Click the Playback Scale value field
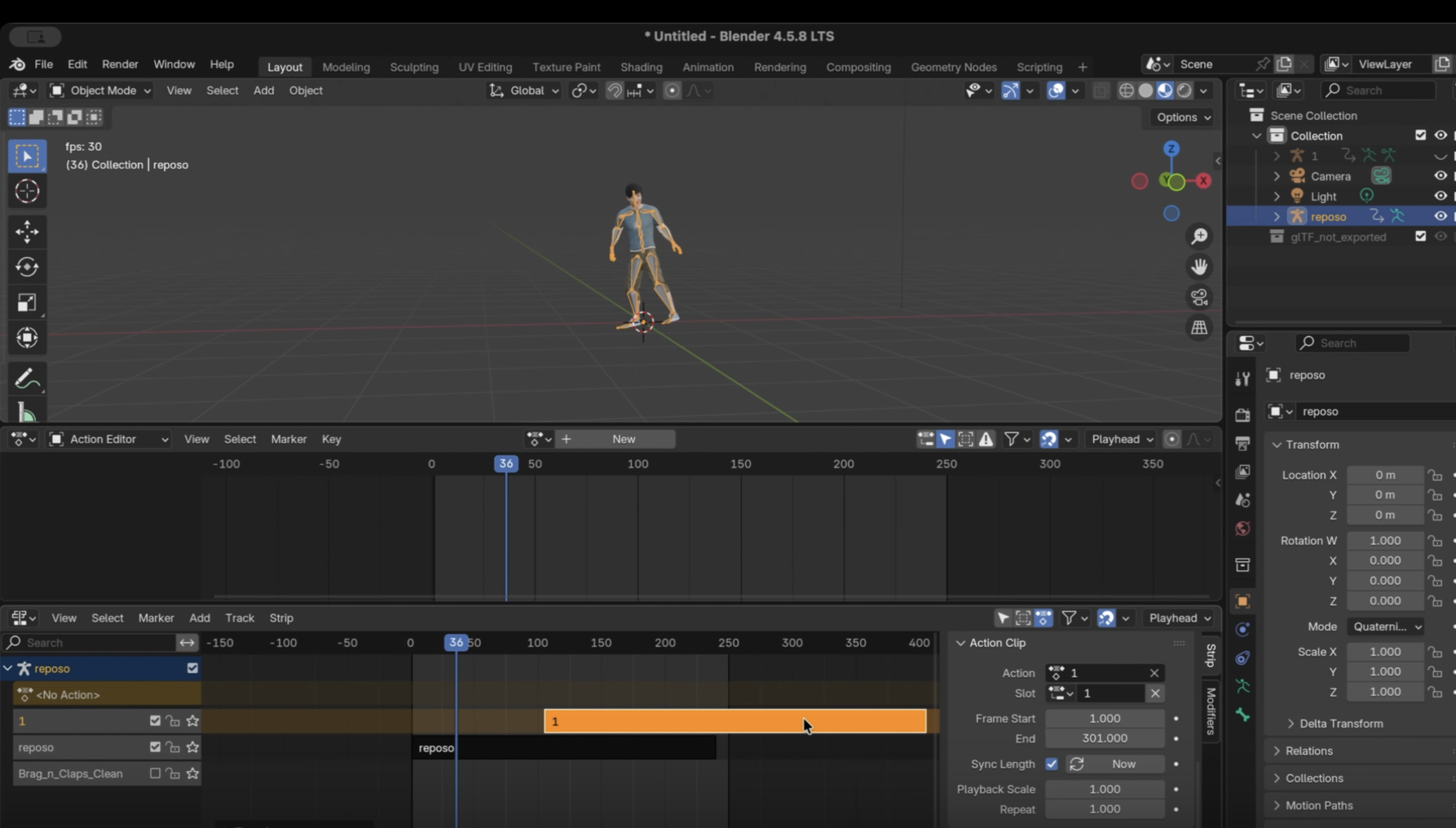 pos(1104,789)
